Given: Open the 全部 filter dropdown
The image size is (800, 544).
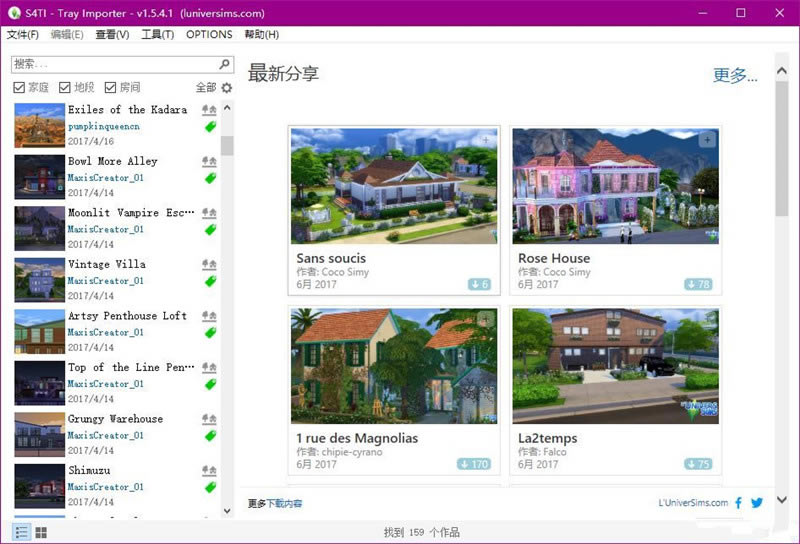Looking at the screenshot, I should (205, 88).
